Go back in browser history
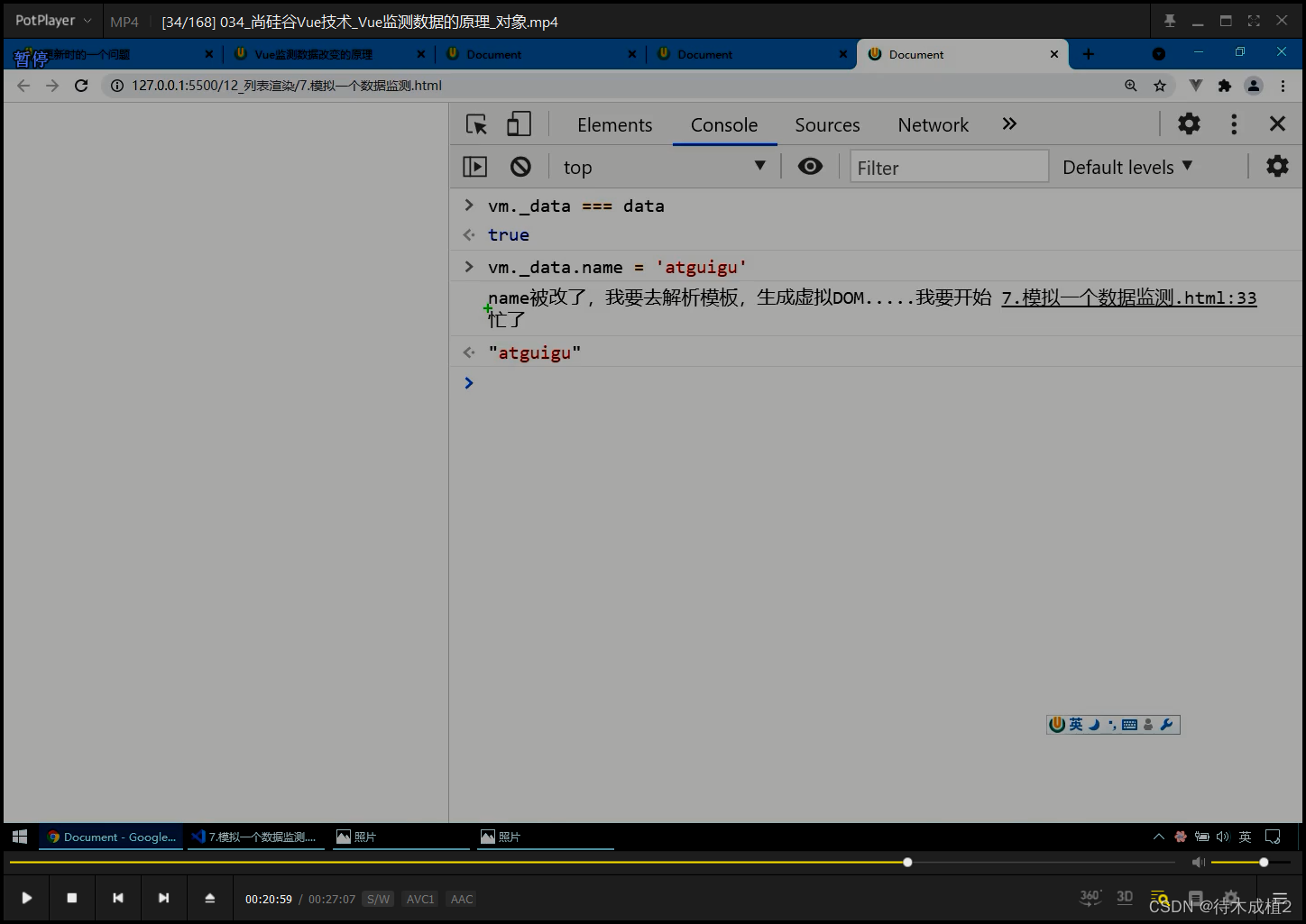Image resolution: width=1306 pixels, height=924 pixels. (23, 86)
